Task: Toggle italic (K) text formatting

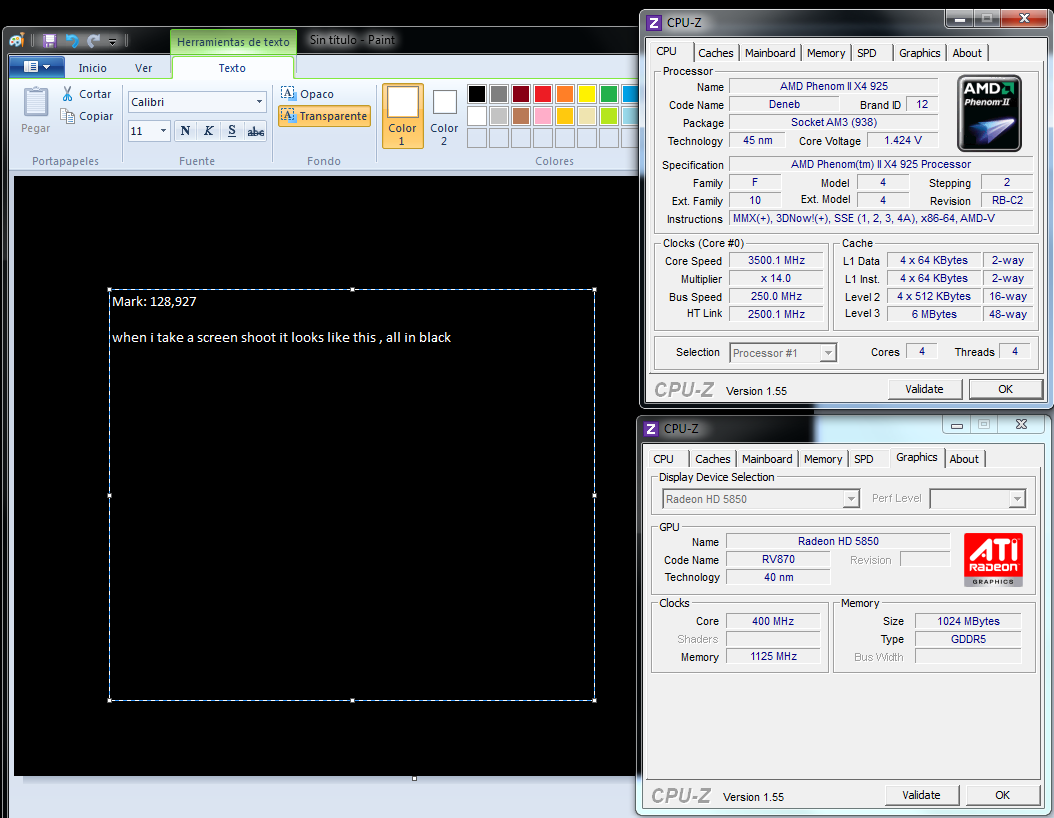Action: point(208,131)
